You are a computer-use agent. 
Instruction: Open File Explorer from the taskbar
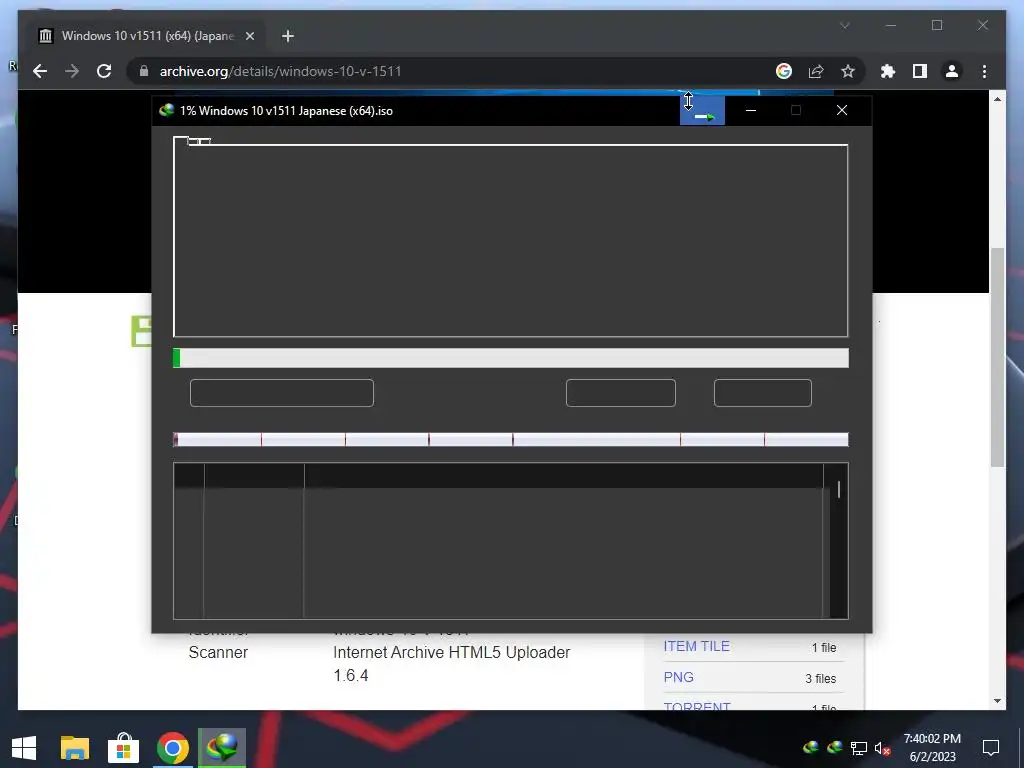[74, 748]
